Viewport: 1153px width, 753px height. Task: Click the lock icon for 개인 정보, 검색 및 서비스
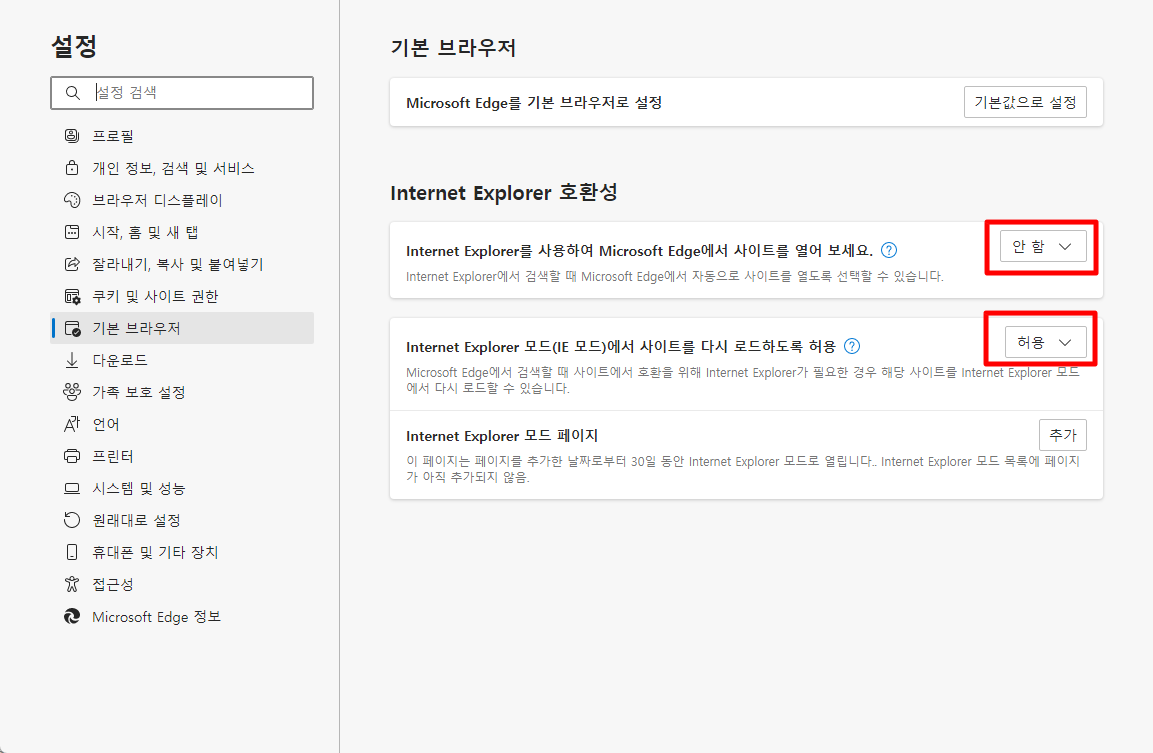pyautogui.click(x=72, y=168)
